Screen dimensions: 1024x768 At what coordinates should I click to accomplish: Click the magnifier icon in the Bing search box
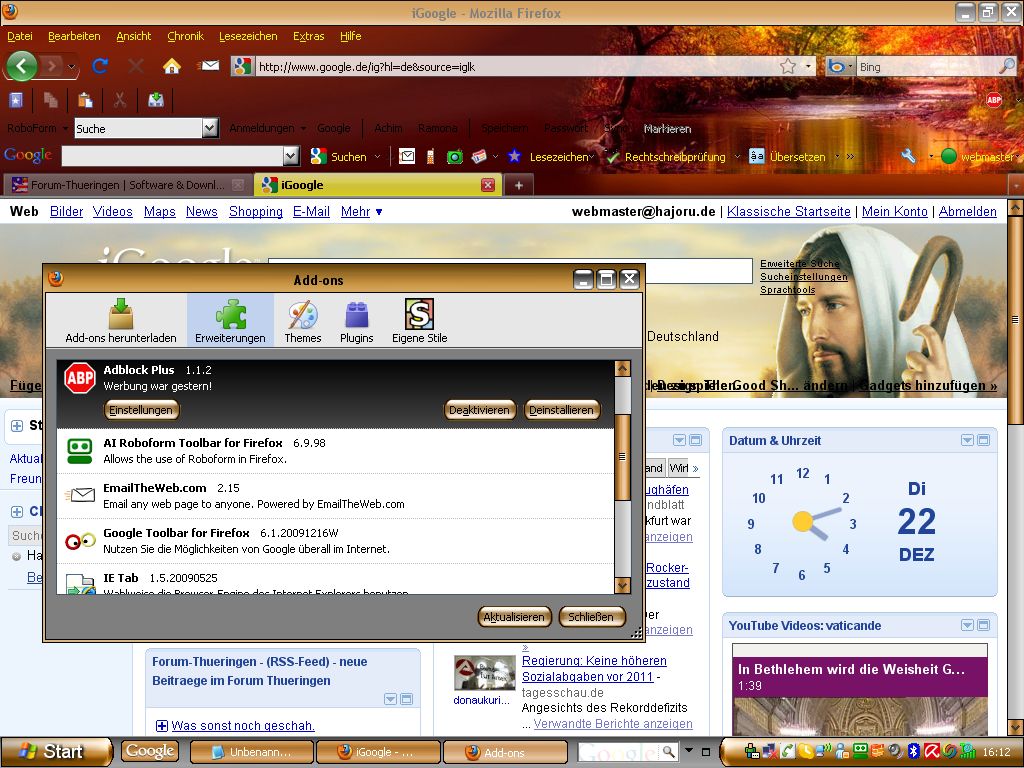tap(1007, 66)
